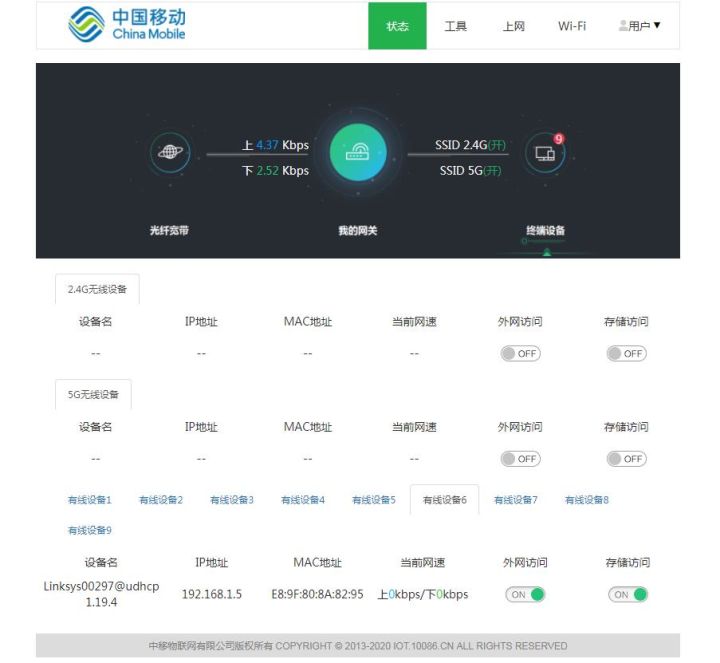The image size is (720, 663).
Task: Turn off 存储访问 for Linksys00297 device
Action: [628, 594]
